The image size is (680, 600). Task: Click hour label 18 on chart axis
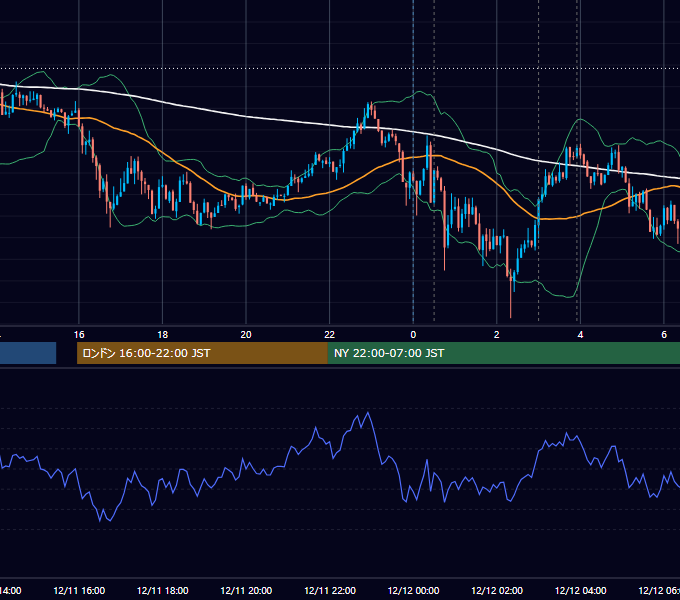click(163, 335)
